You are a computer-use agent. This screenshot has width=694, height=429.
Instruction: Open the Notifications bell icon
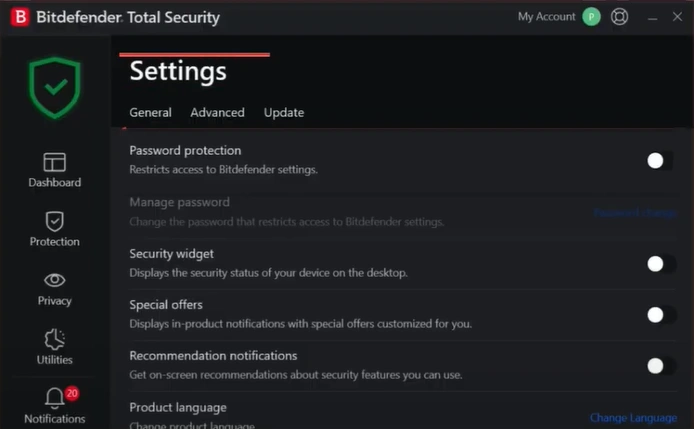pos(54,400)
